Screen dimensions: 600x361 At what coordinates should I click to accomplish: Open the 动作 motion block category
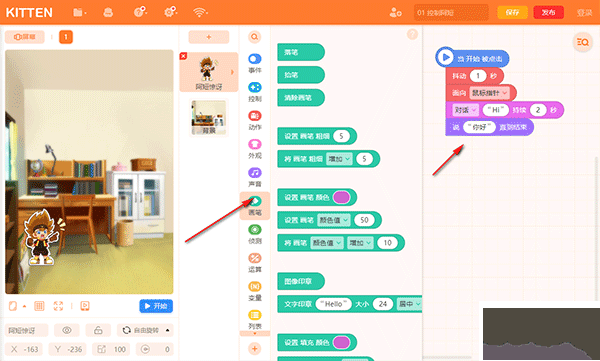255,120
